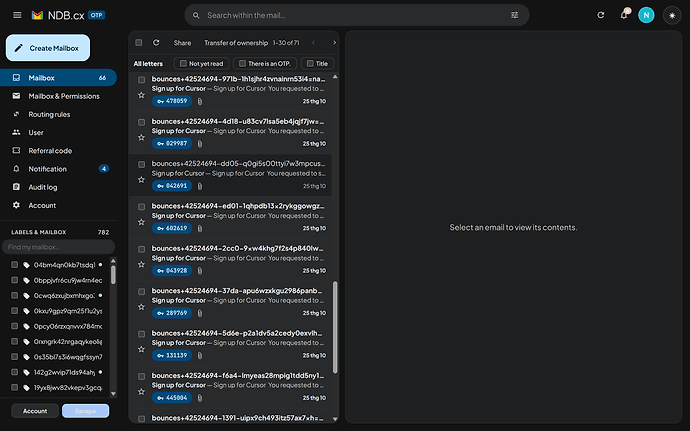Image resolution: width=690 pixels, height=431 pixels.
Task: Open Referral code page
Action: coord(58,151)
